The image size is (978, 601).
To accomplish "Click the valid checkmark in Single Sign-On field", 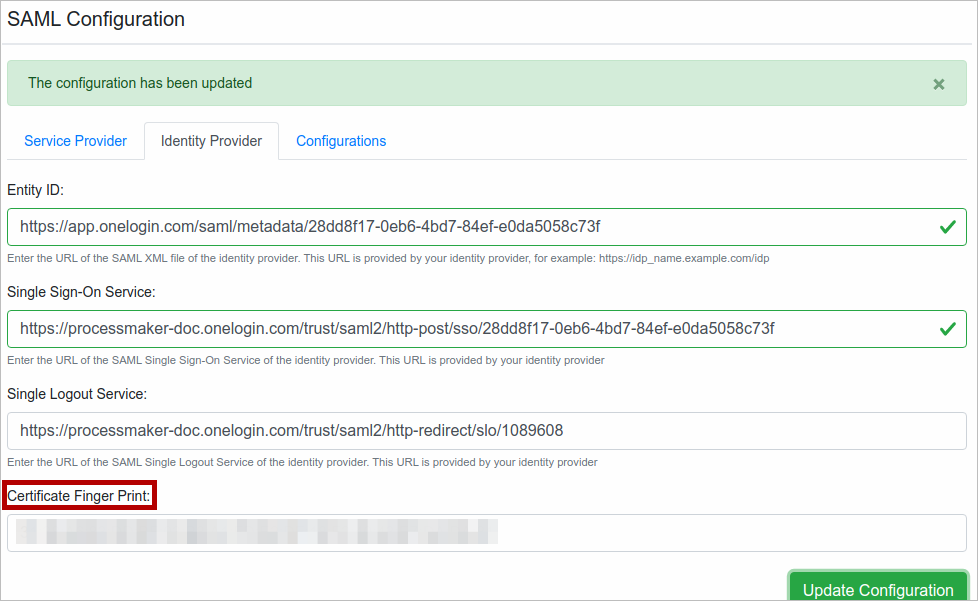I will coord(947,329).
